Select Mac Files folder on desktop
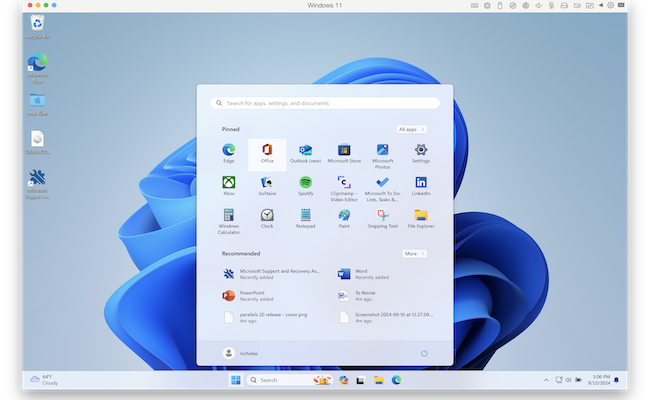 click(37, 104)
